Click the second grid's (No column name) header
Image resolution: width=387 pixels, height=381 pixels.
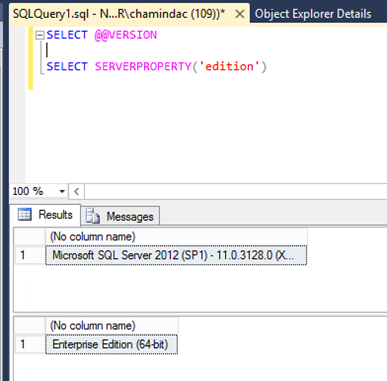(x=111, y=326)
